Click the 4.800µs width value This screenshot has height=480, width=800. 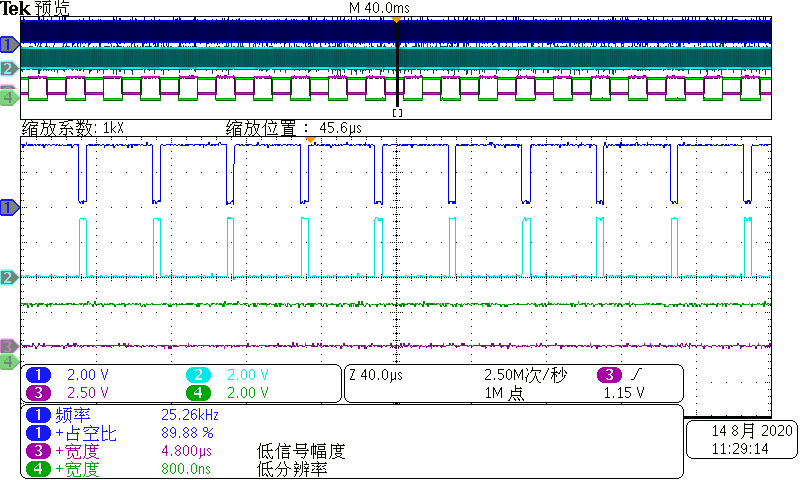pyautogui.click(x=186, y=451)
